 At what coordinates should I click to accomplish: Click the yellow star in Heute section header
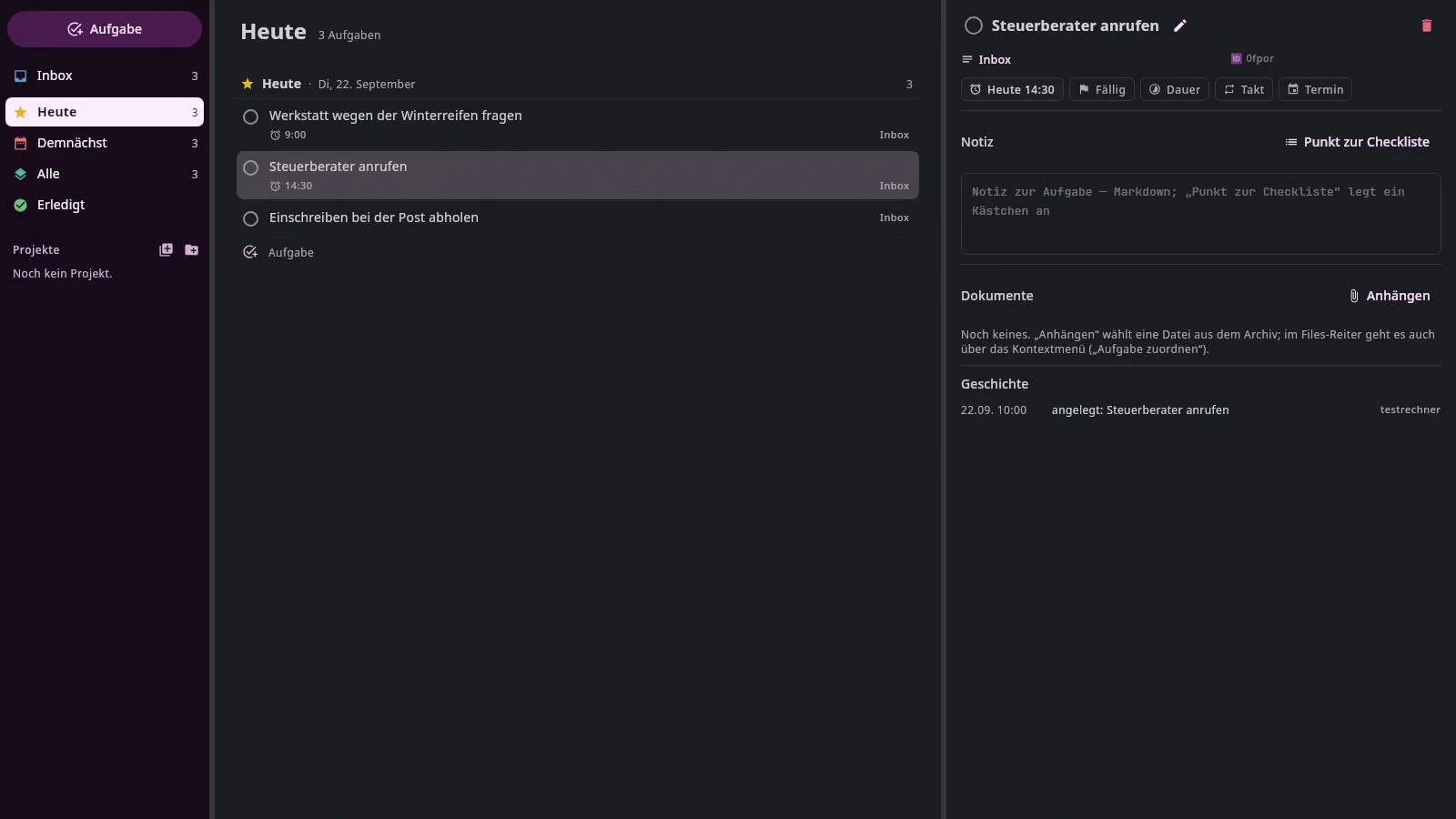[x=248, y=84]
